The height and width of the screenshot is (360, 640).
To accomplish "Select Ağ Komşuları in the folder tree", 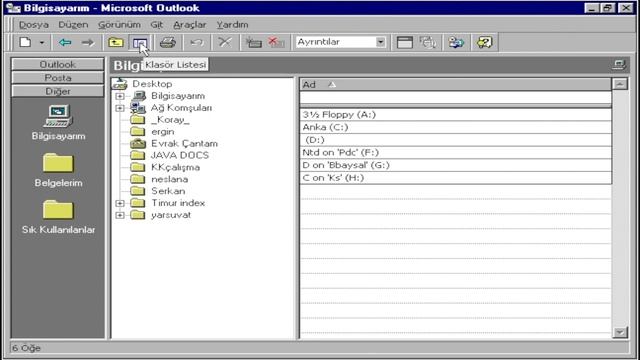I will 181,108.
